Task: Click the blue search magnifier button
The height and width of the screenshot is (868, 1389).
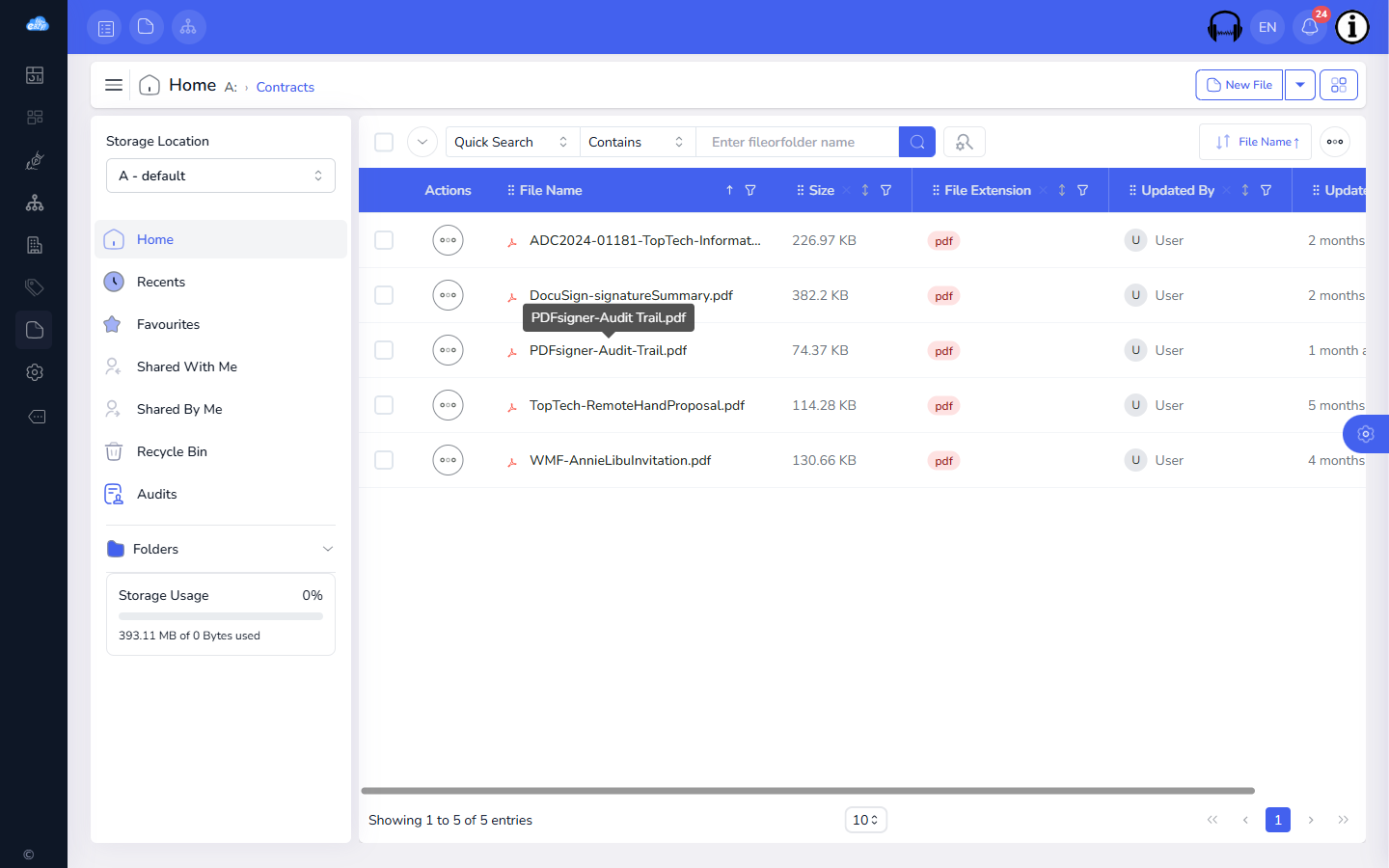Action: point(917,142)
